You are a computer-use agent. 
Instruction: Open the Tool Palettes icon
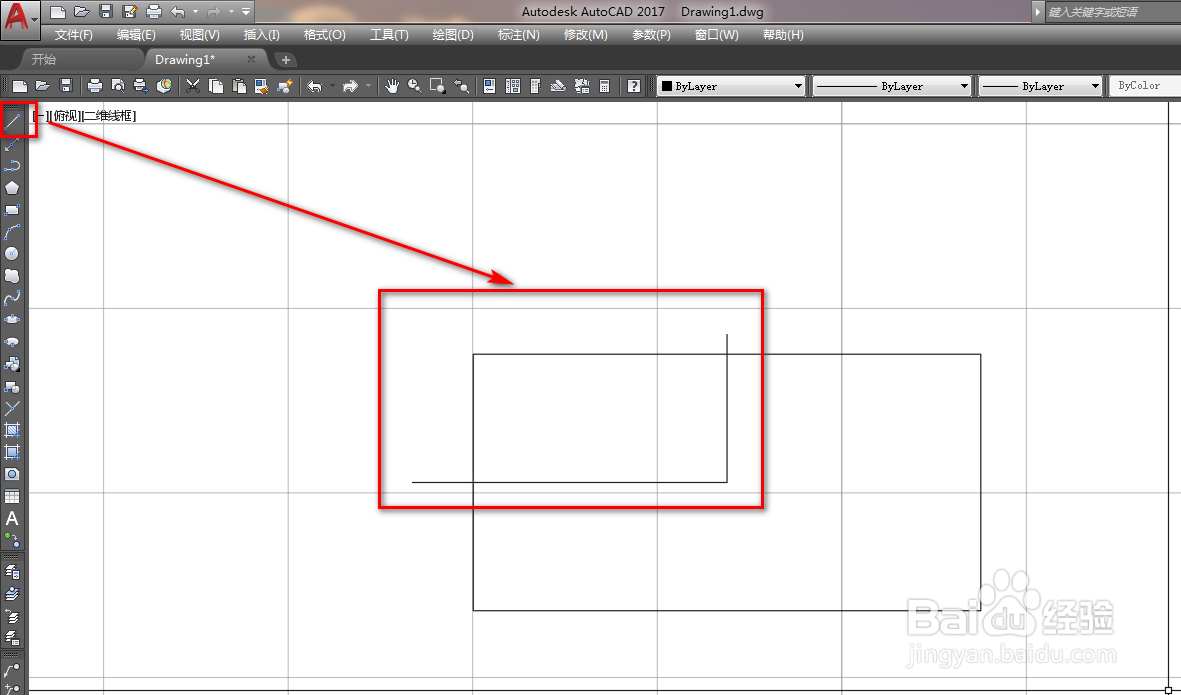[536, 86]
